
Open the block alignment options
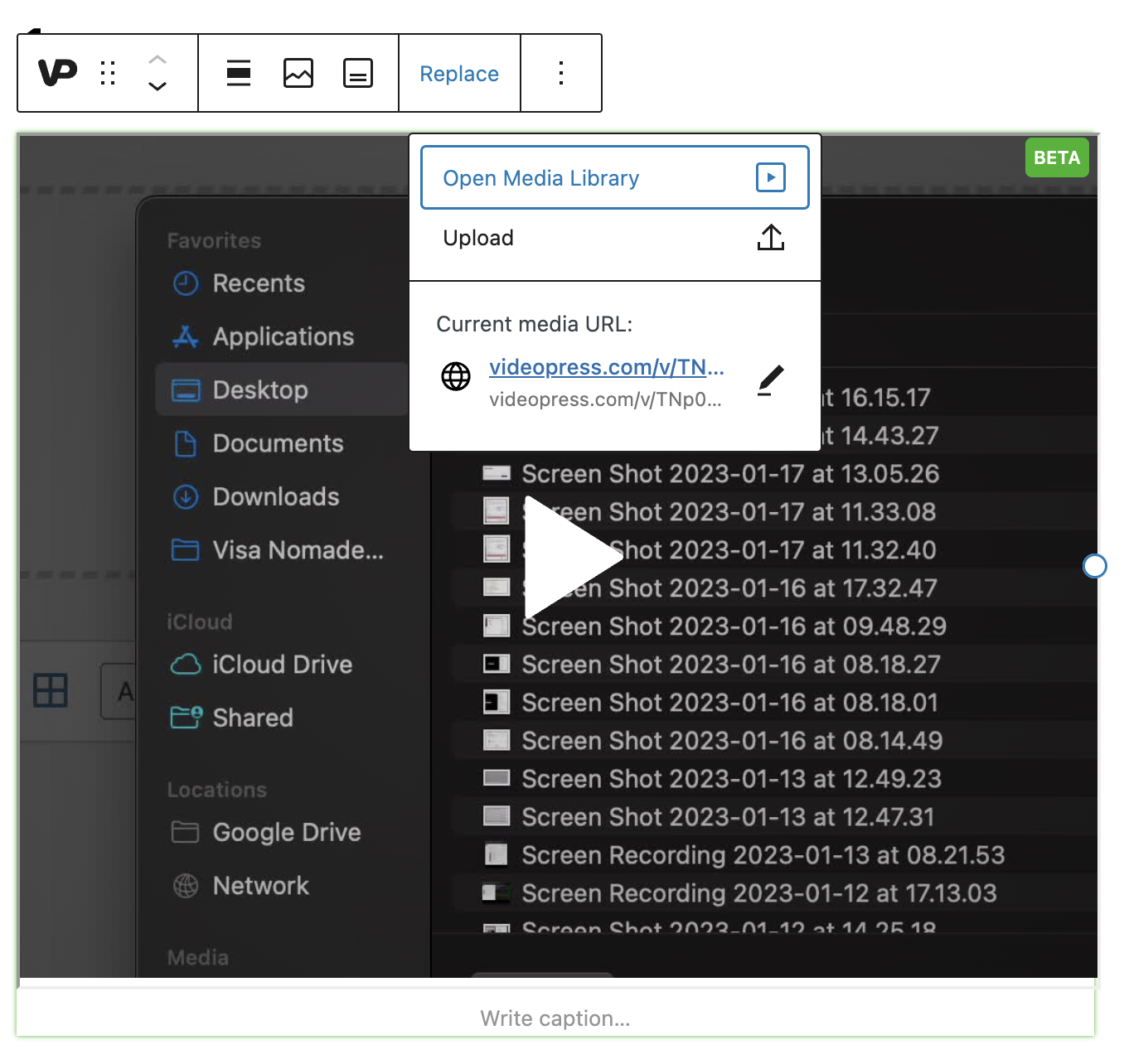[x=239, y=73]
